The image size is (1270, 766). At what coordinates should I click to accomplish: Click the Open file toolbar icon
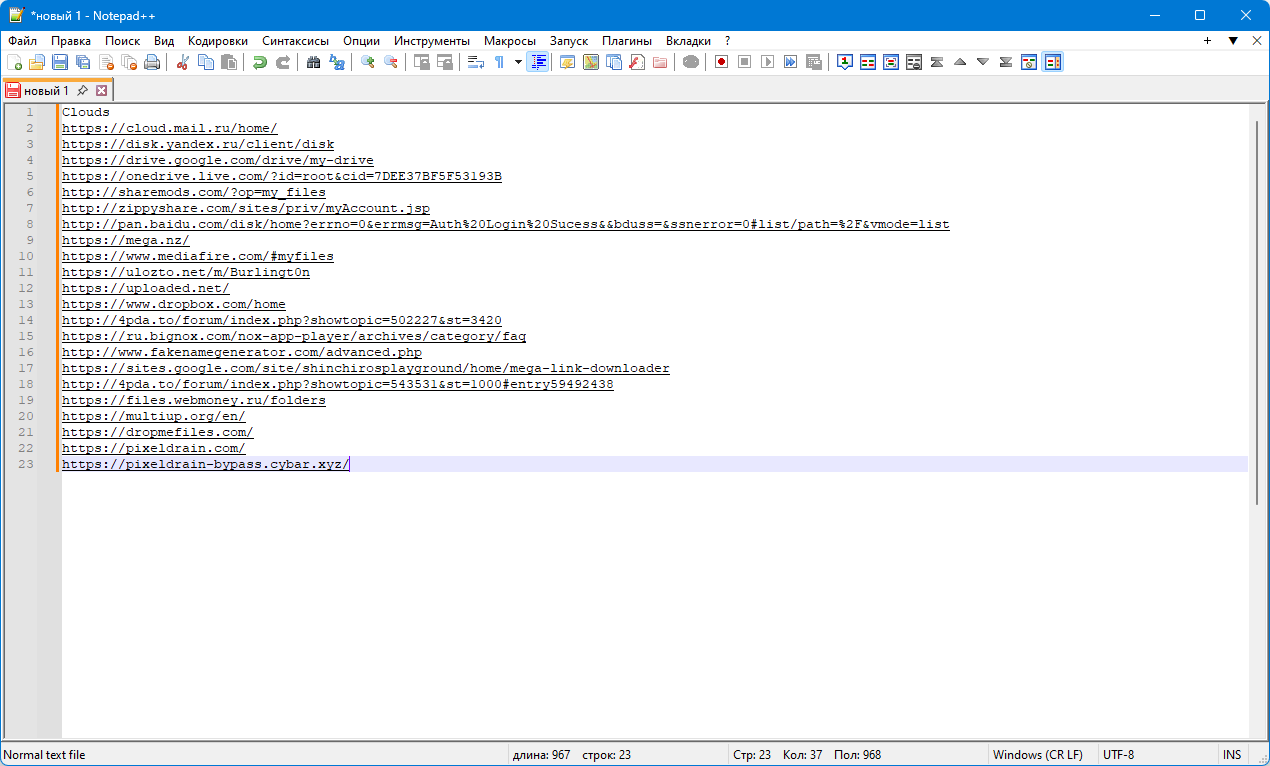point(37,62)
